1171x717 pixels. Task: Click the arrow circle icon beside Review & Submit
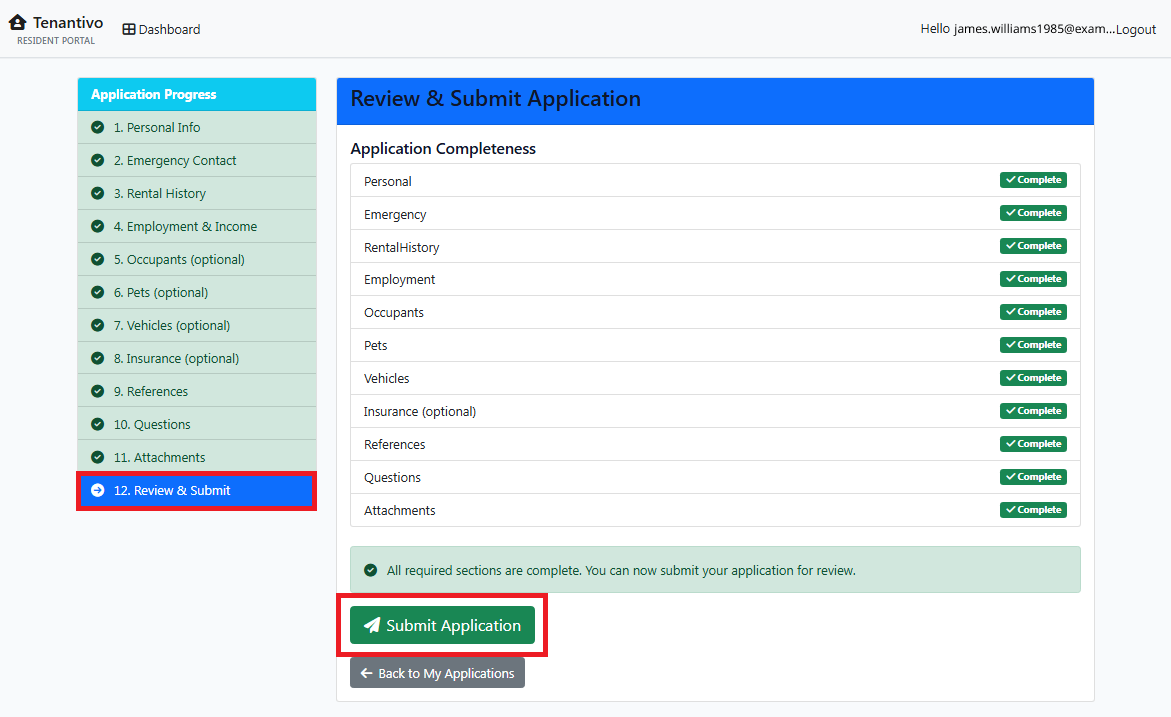tap(98, 491)
